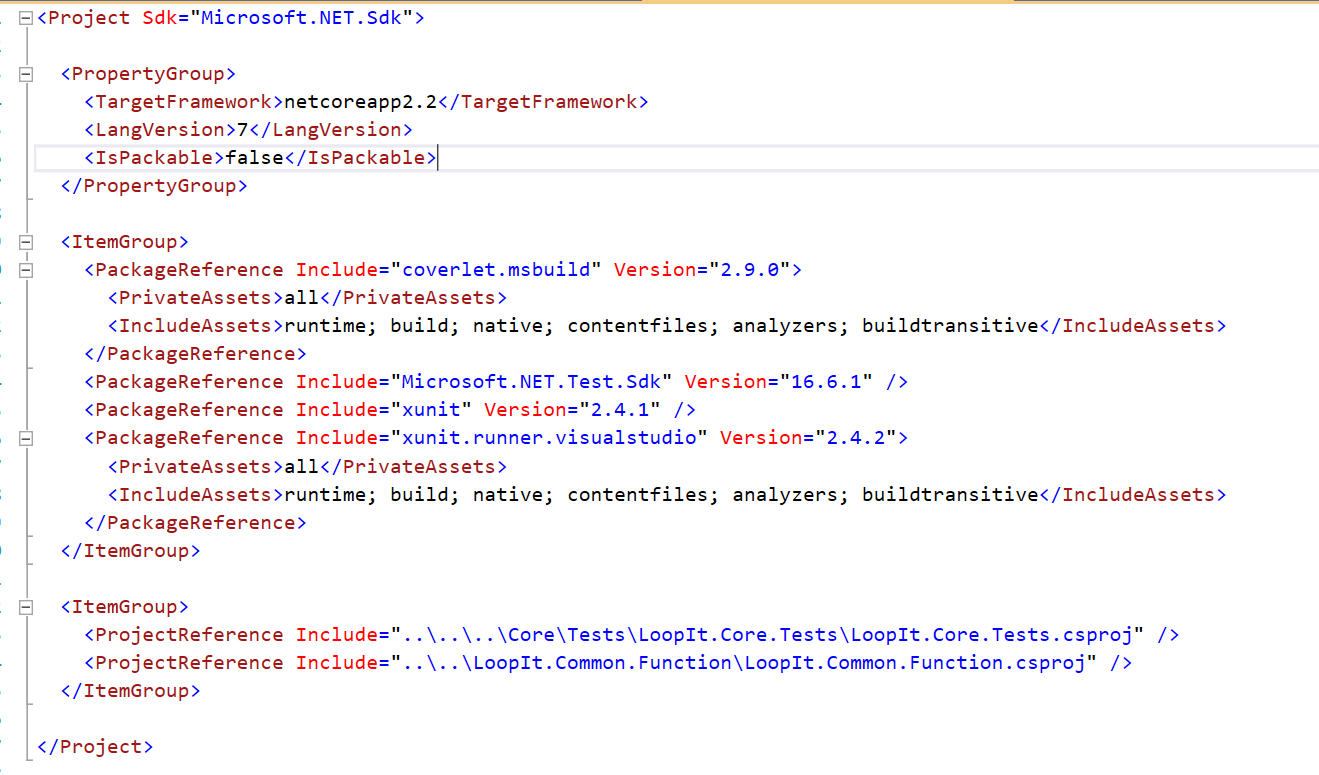Collapse the ItemGroup containing ProjectReferences

click(25, 606)
